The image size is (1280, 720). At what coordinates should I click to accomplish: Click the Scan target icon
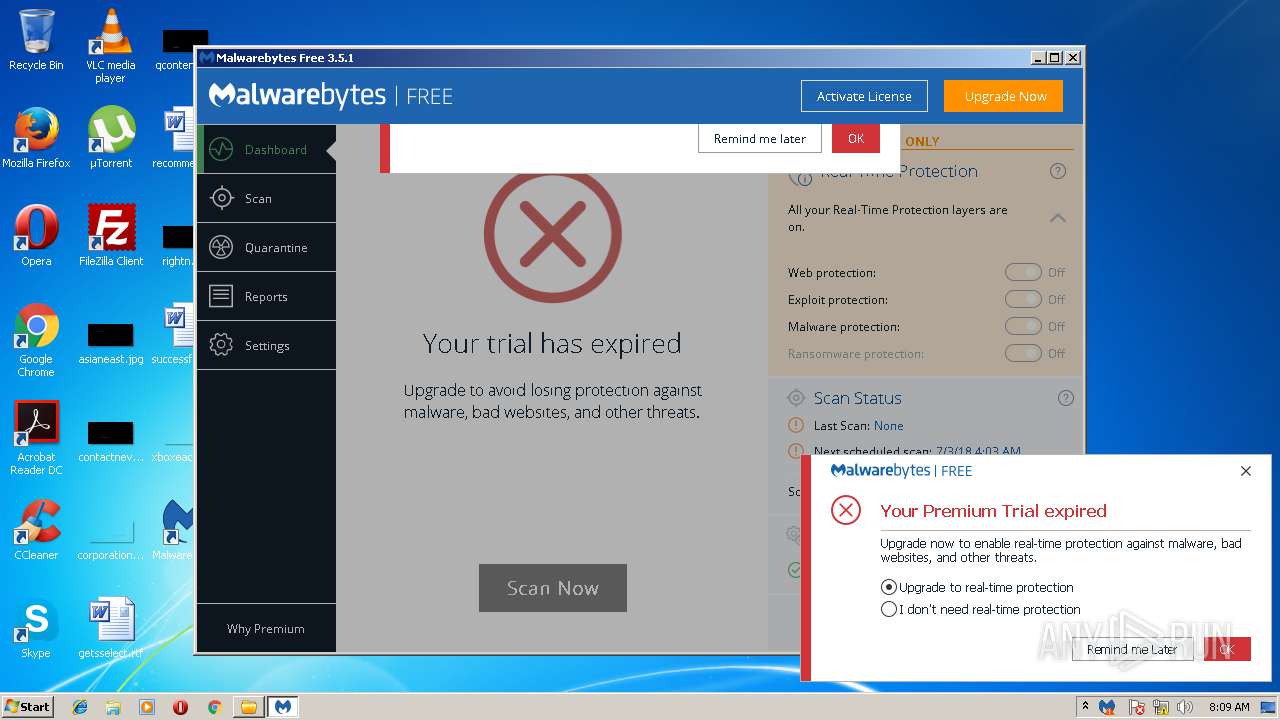[x=221, y=198]
